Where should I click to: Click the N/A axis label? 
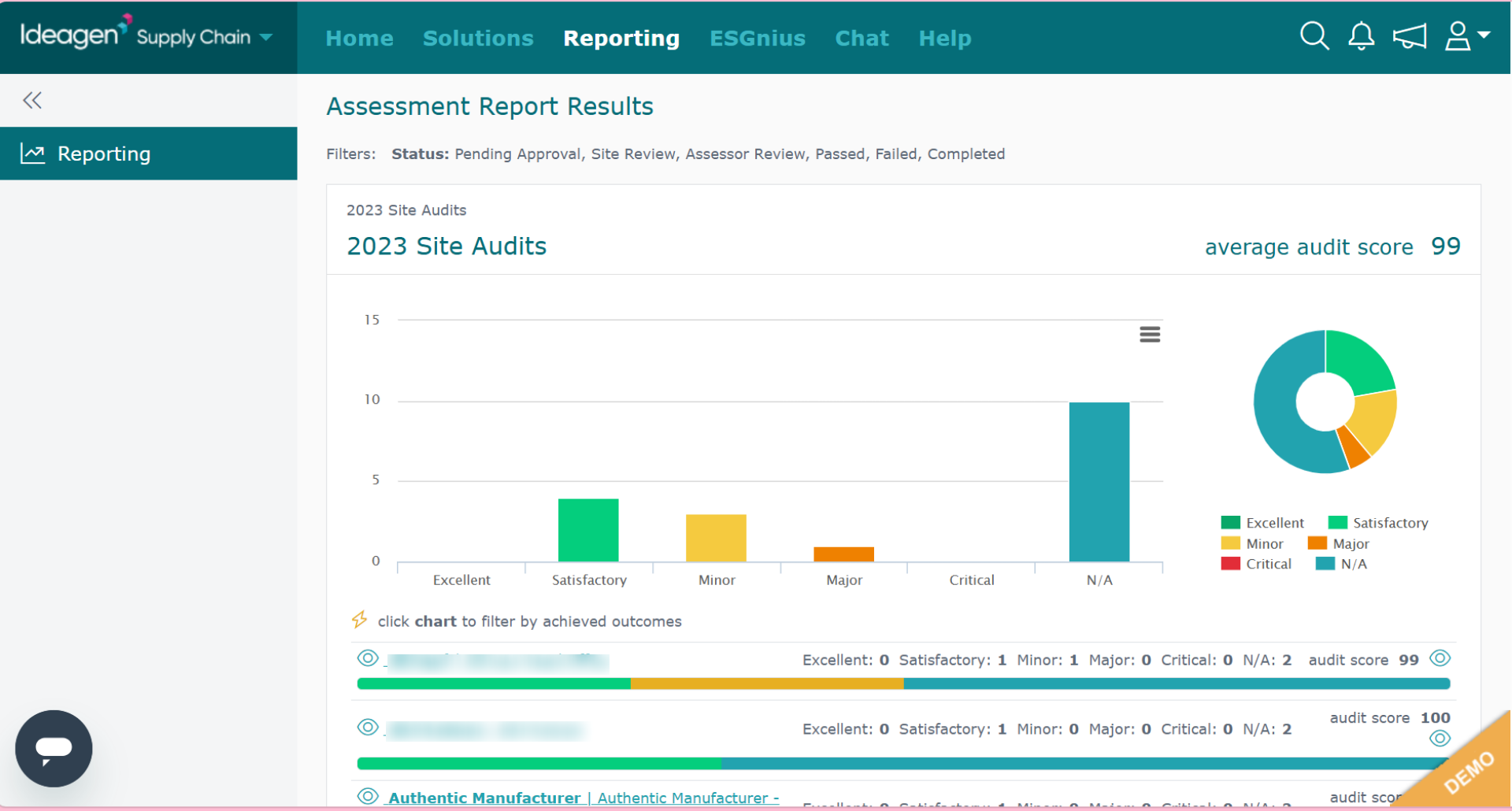point(1099,580)
